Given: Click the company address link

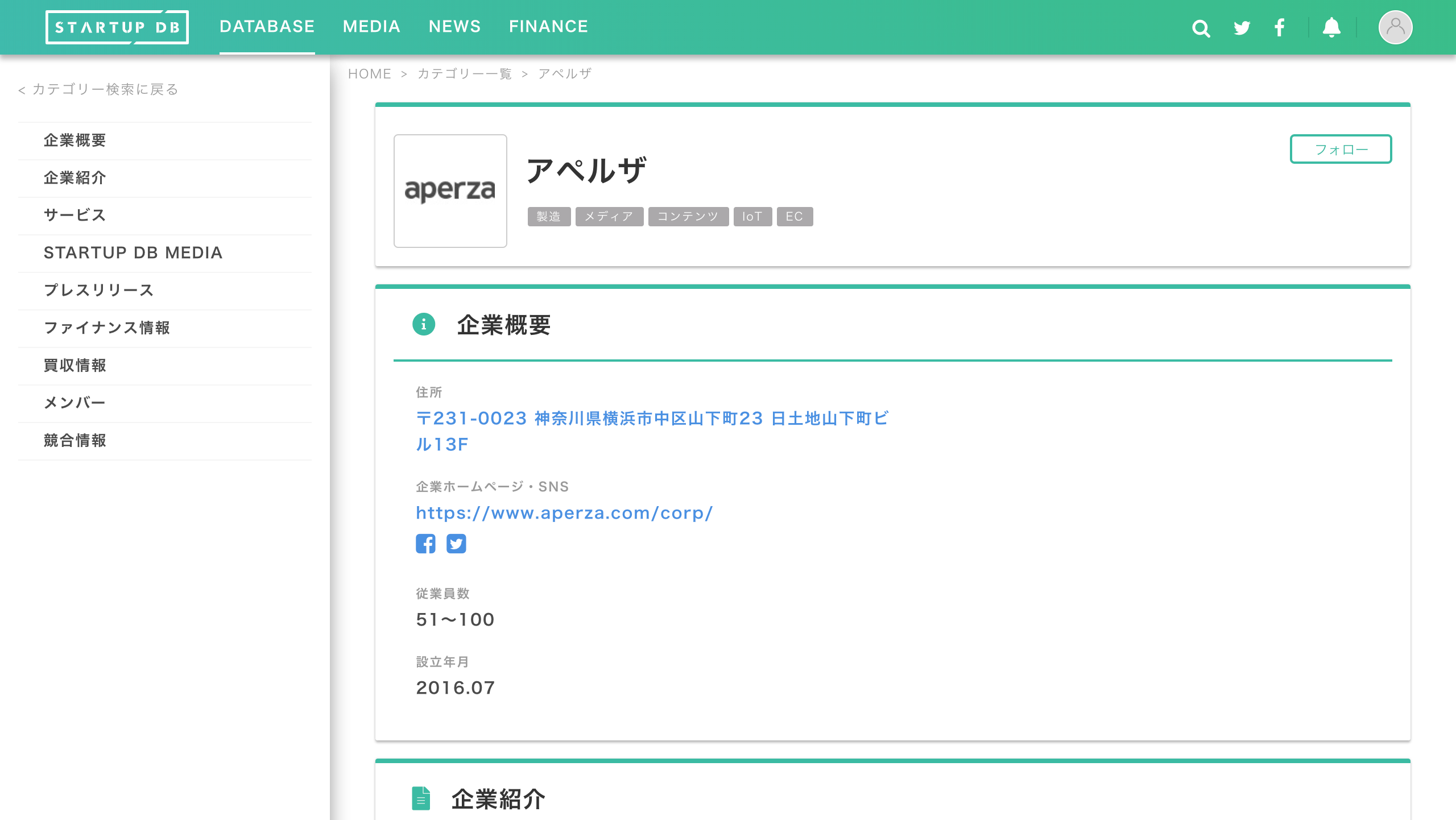Looking at the screenshot, I should [x=652, y=419].
